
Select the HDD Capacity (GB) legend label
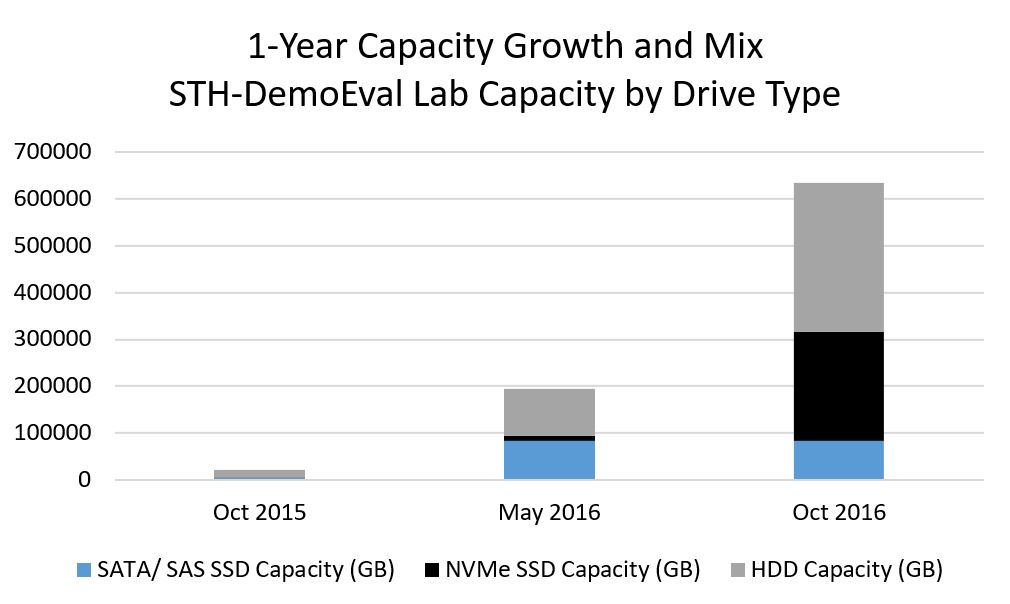(x=847, y=570)
